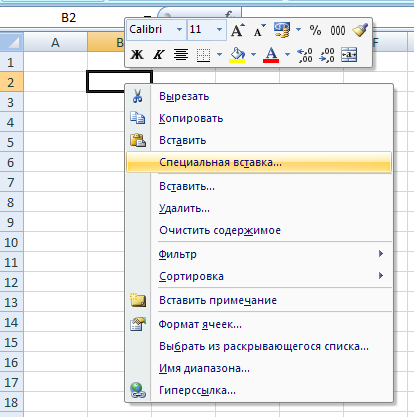
Task: Choose Гиперссылка… from context menu
Action: click(x=259, y=390)
